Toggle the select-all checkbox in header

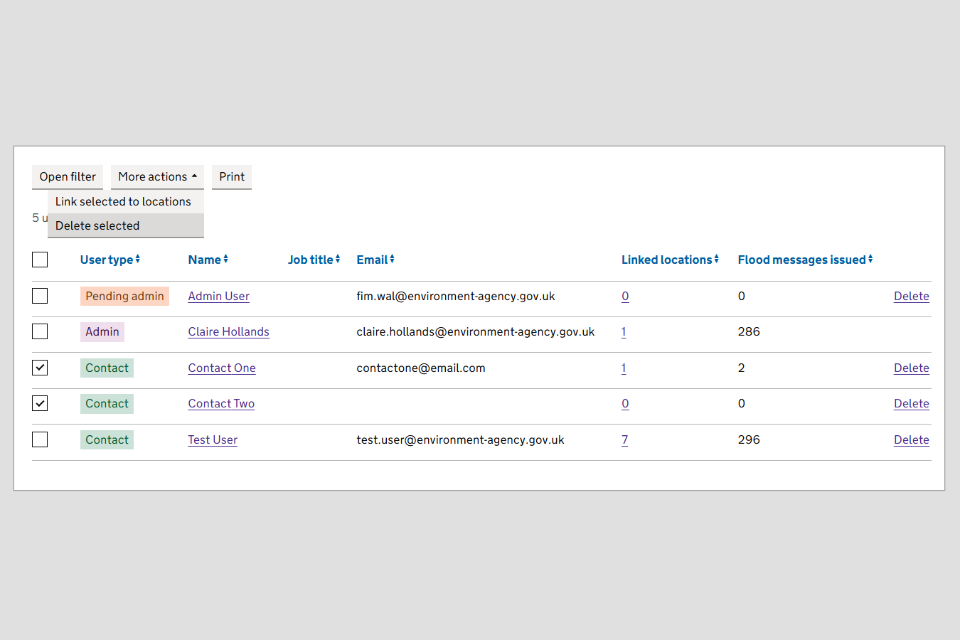click(40, 260)
